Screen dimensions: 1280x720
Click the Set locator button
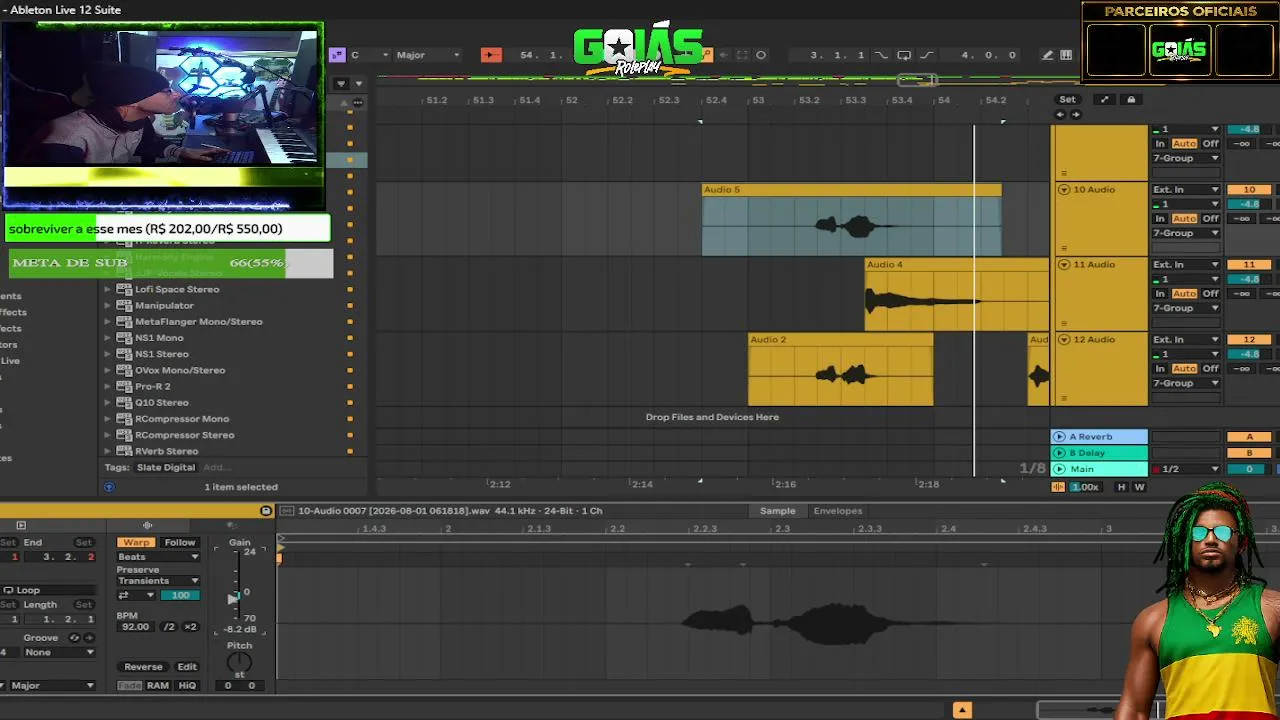[1068, 99]
